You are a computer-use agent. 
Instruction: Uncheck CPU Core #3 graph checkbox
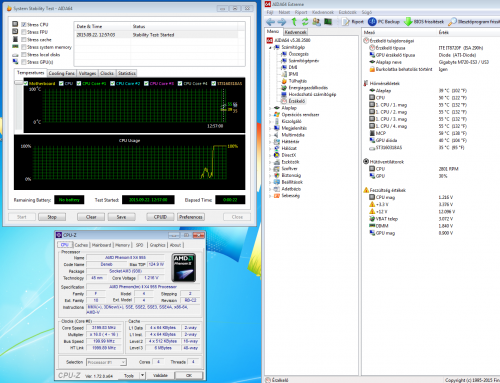click(x=146, y=83)
